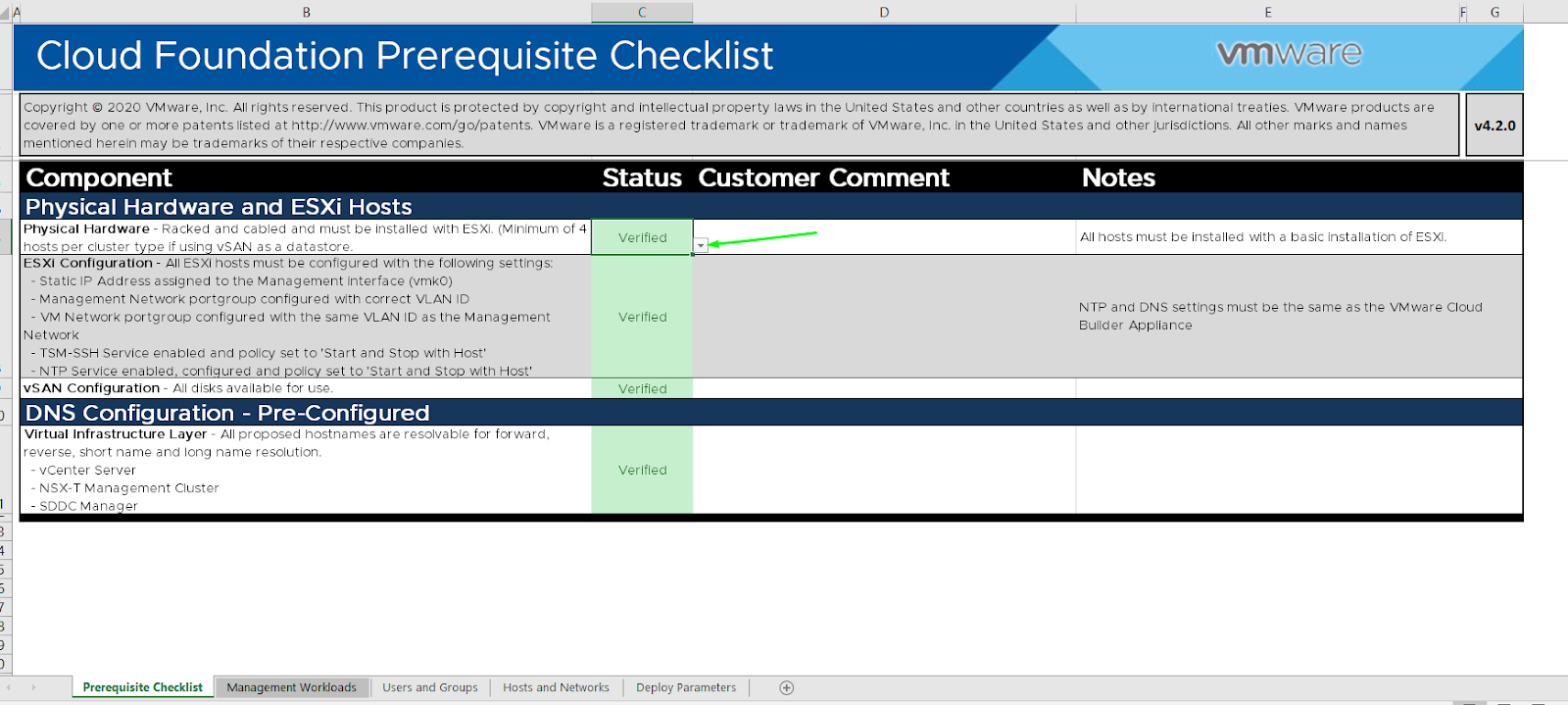Viewport: 1568px width, 705px height.
Task: Click the Customer Comment column heading
Action: point(823,177)
